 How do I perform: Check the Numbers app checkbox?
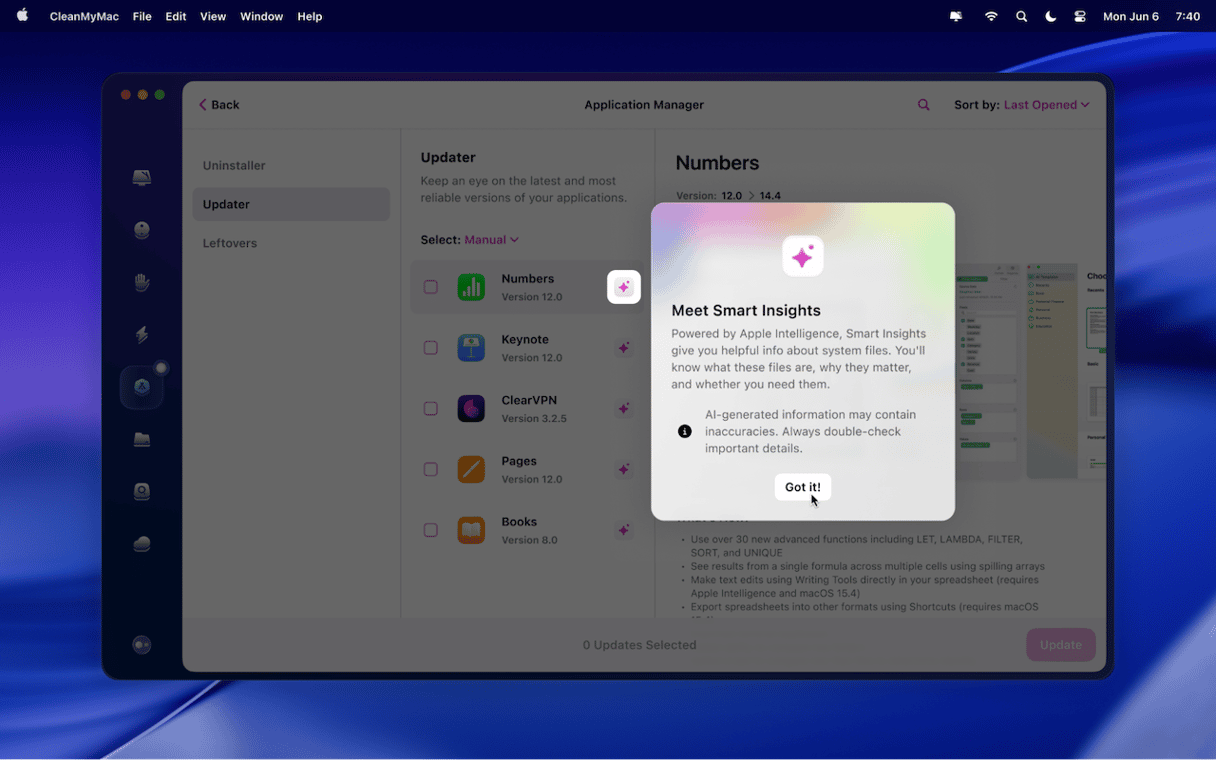click(x=431, y=287)
